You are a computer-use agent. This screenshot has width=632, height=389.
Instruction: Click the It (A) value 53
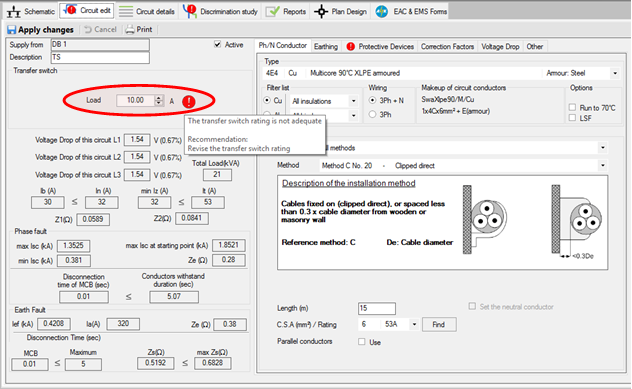(x=208, y=202)
